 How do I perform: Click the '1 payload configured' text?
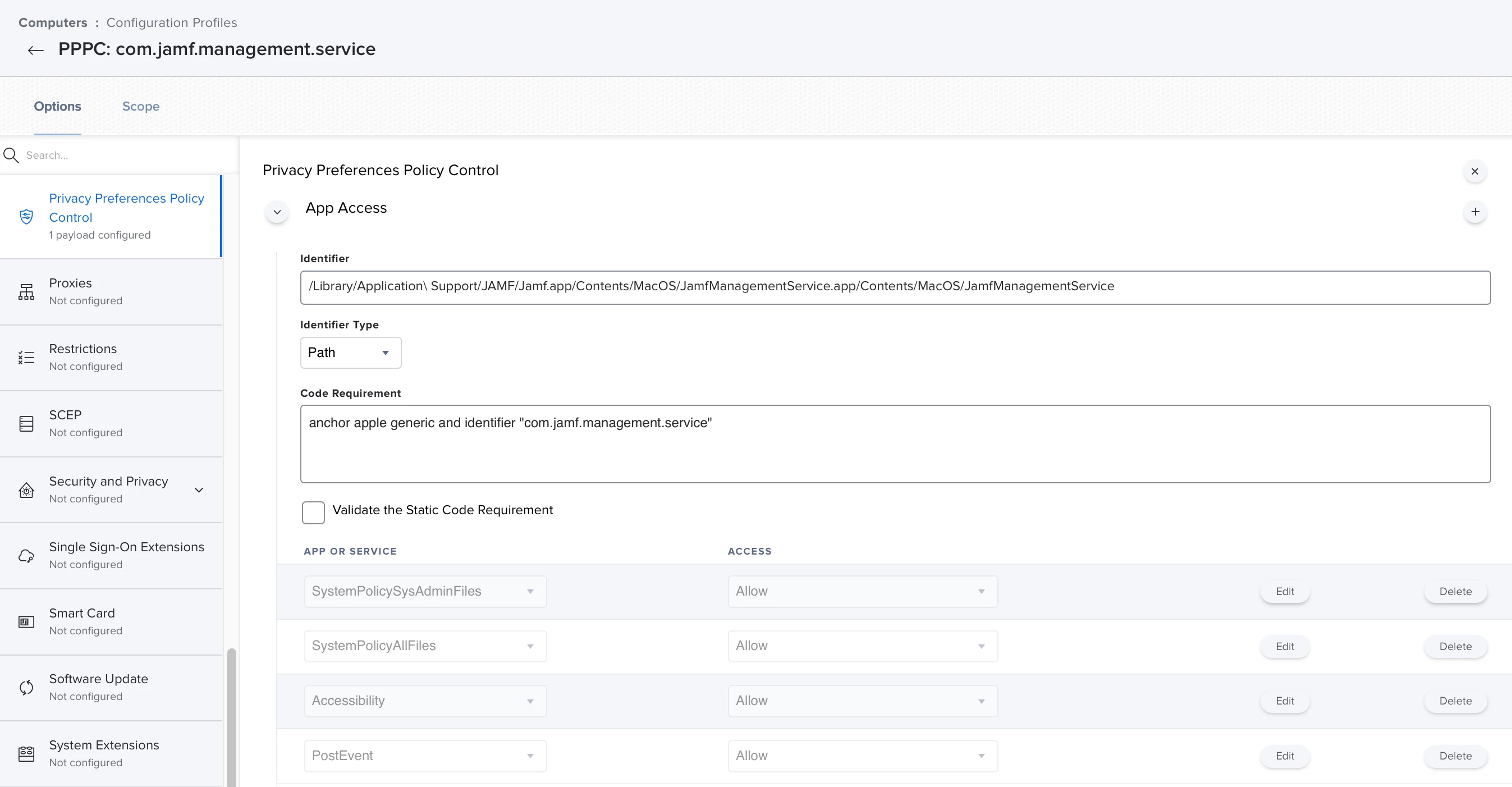click(x=100, y=235)
